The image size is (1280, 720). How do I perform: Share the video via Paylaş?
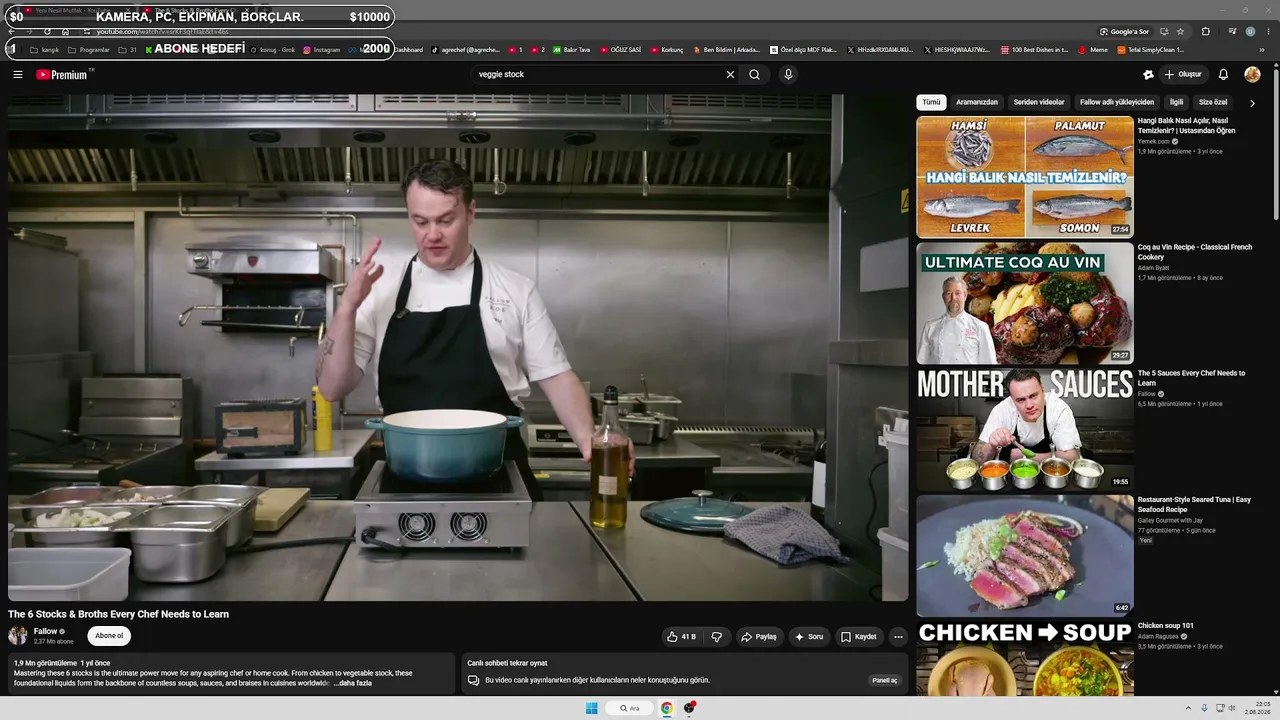click(x=758, y=637)
